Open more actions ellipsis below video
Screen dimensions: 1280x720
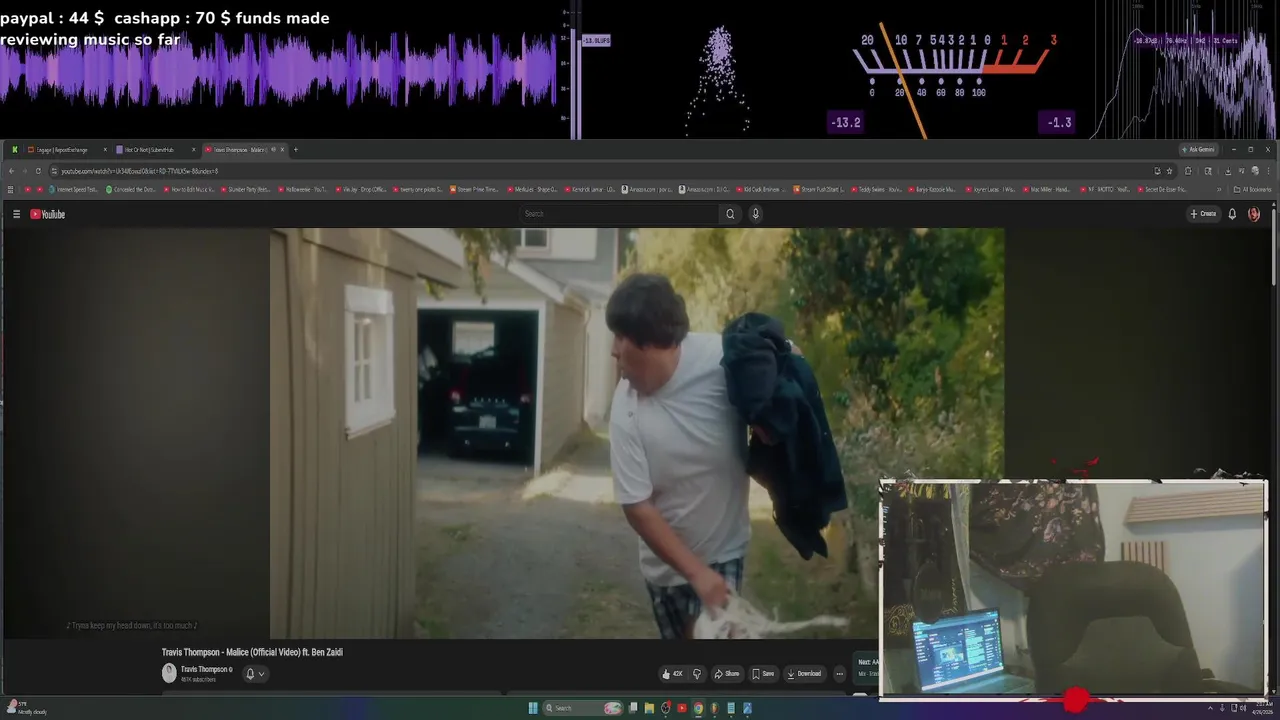[839, 674]
